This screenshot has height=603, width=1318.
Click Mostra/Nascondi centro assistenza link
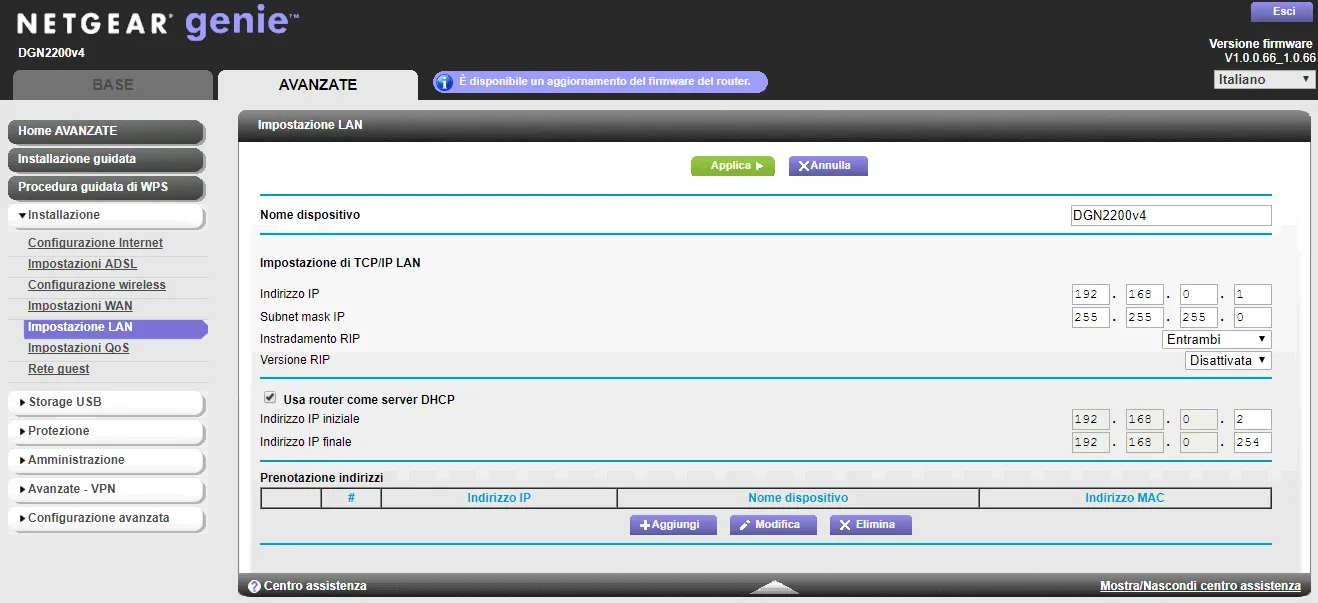coord(1200,586)
